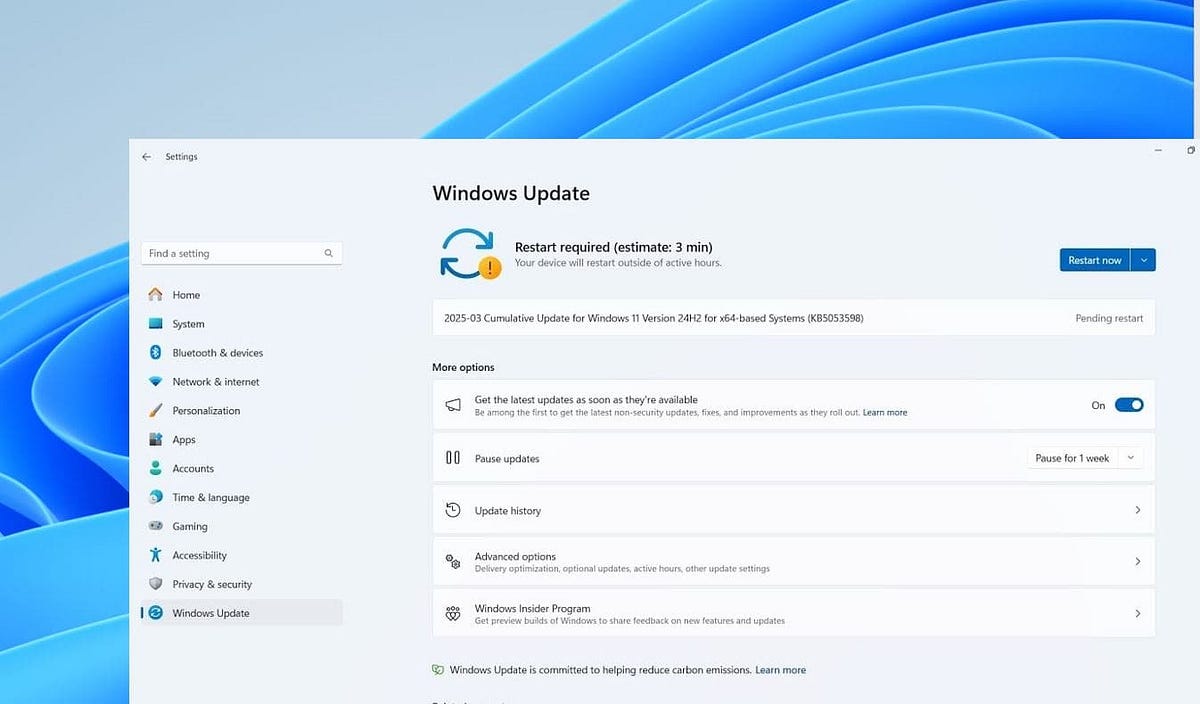Open Windows Insider Program via chevron
This screenshot has height=704, width=1200.
click(x=1138, y=614)
